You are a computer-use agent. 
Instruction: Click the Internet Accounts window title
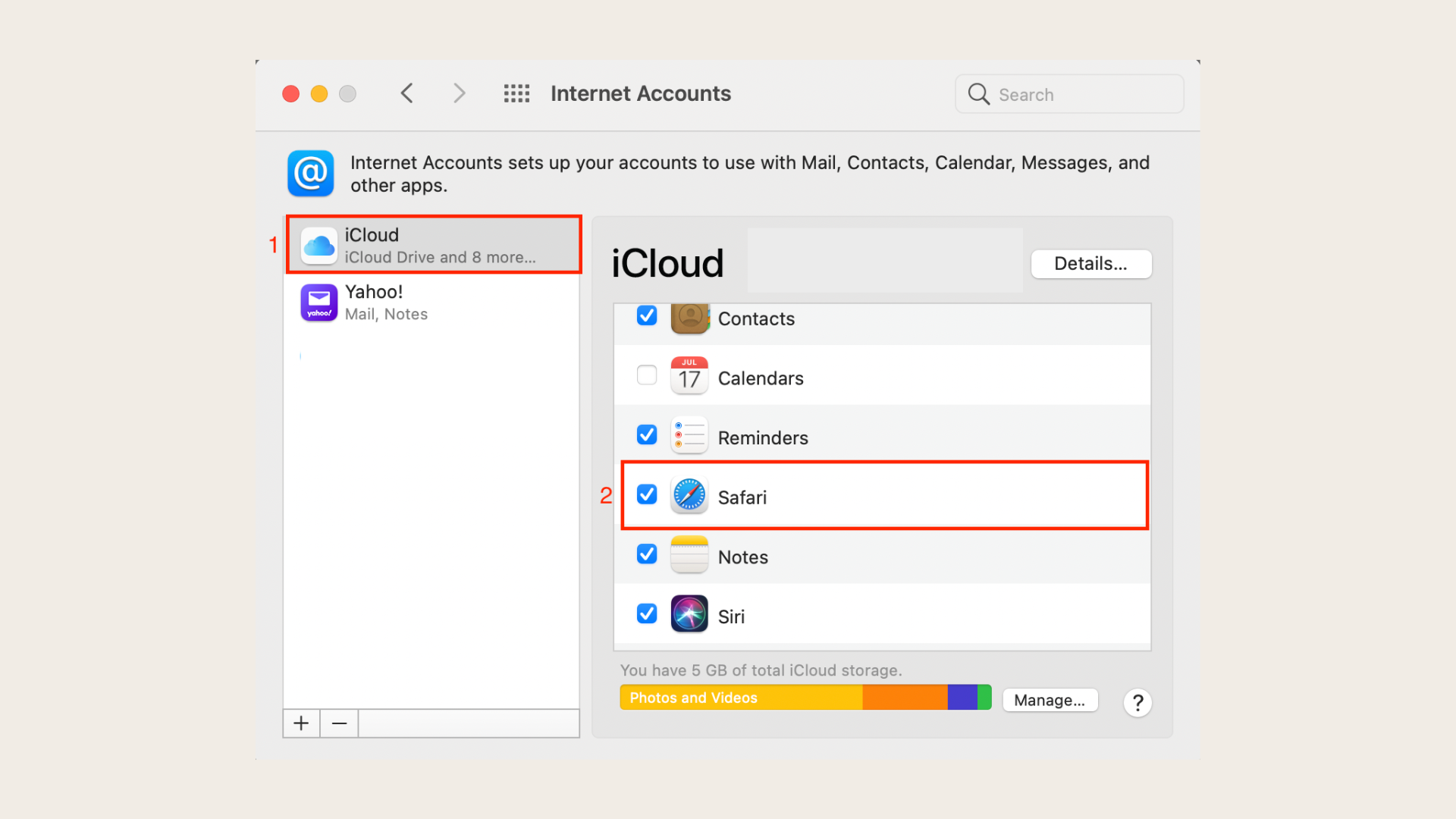click(x=641, y=93)
